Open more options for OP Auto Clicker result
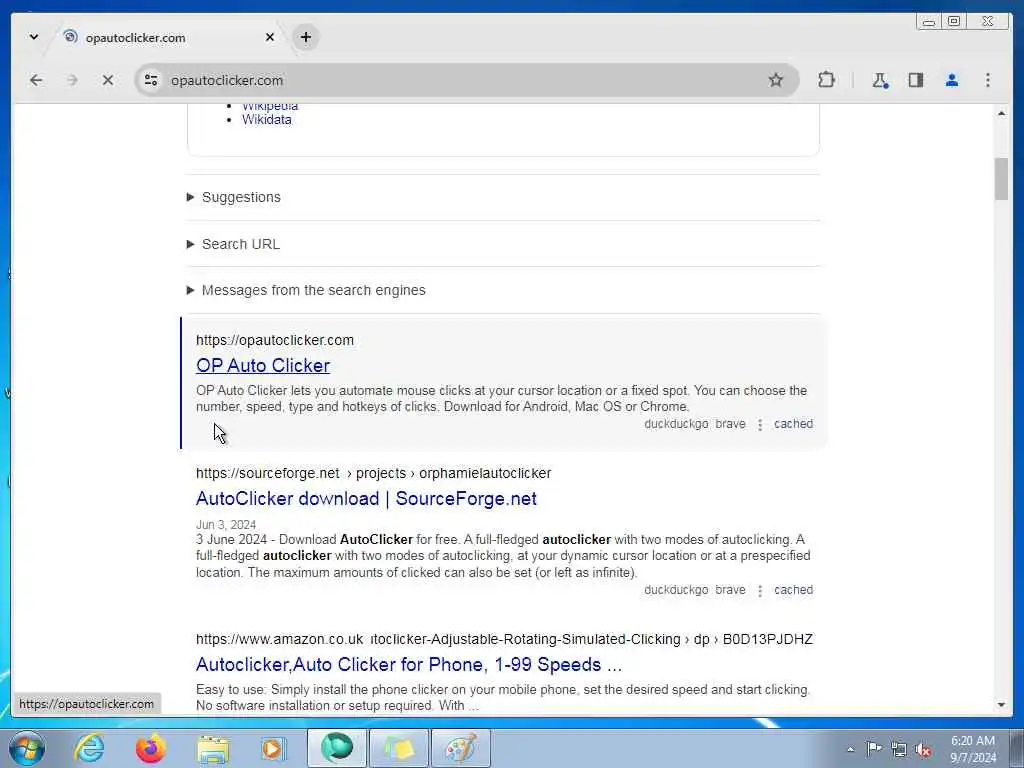The height and width of the screenshot is (768, 1024). point(760,424)
